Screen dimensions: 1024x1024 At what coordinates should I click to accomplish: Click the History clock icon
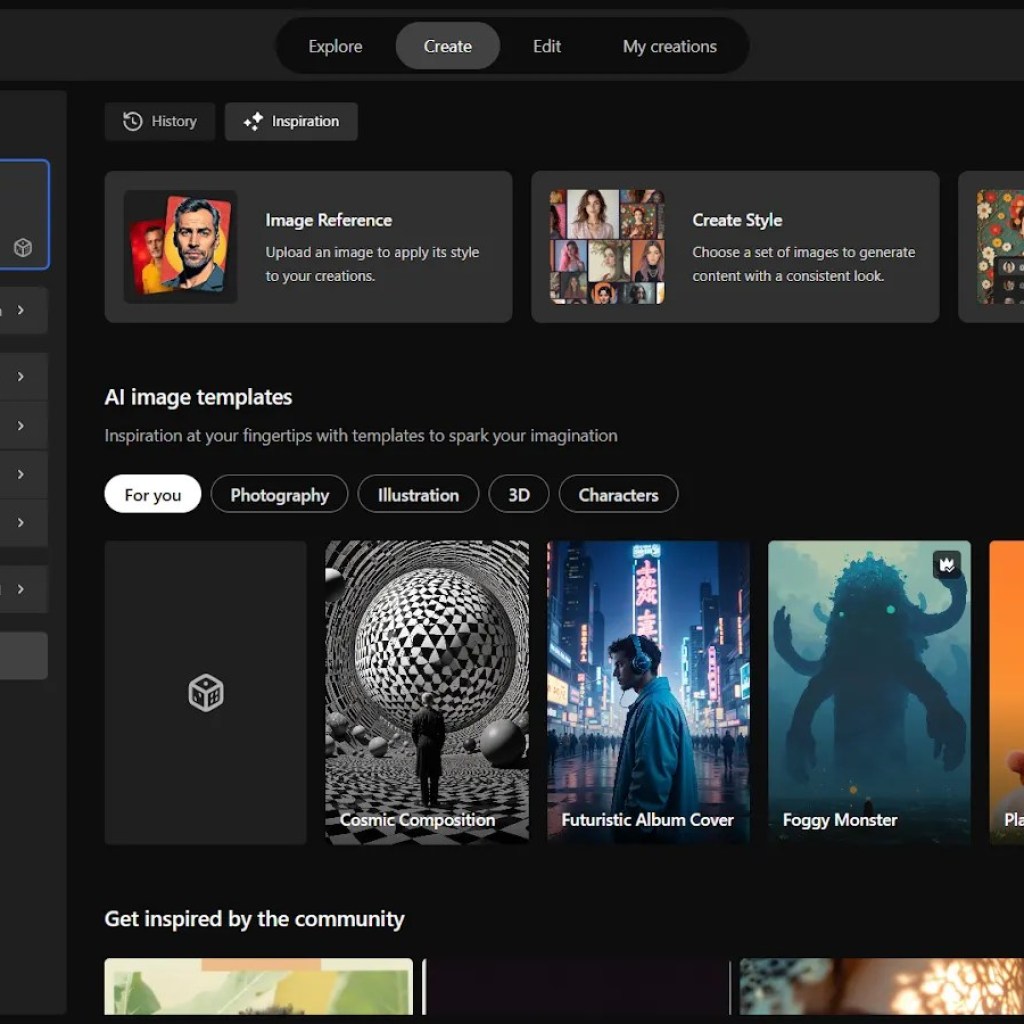(133, 121)
